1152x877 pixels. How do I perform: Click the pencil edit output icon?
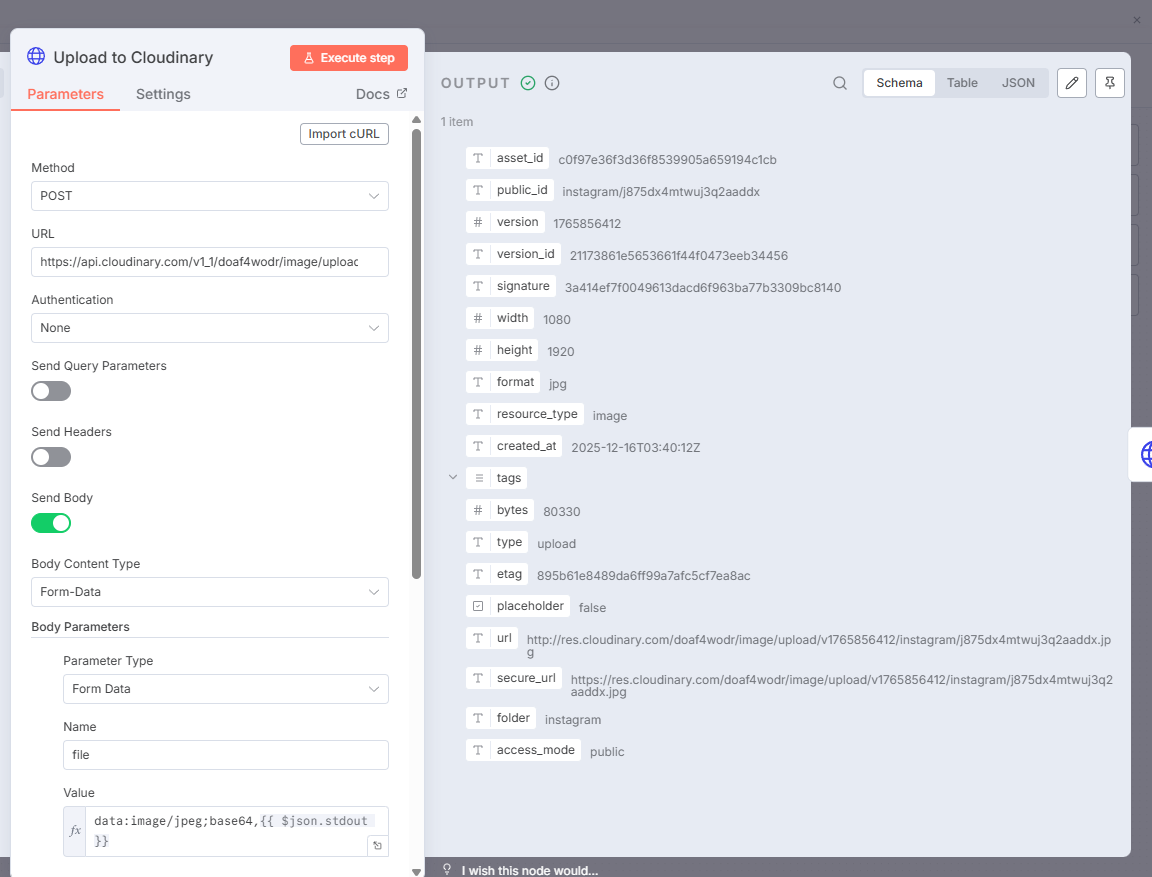coord(1071,83)
